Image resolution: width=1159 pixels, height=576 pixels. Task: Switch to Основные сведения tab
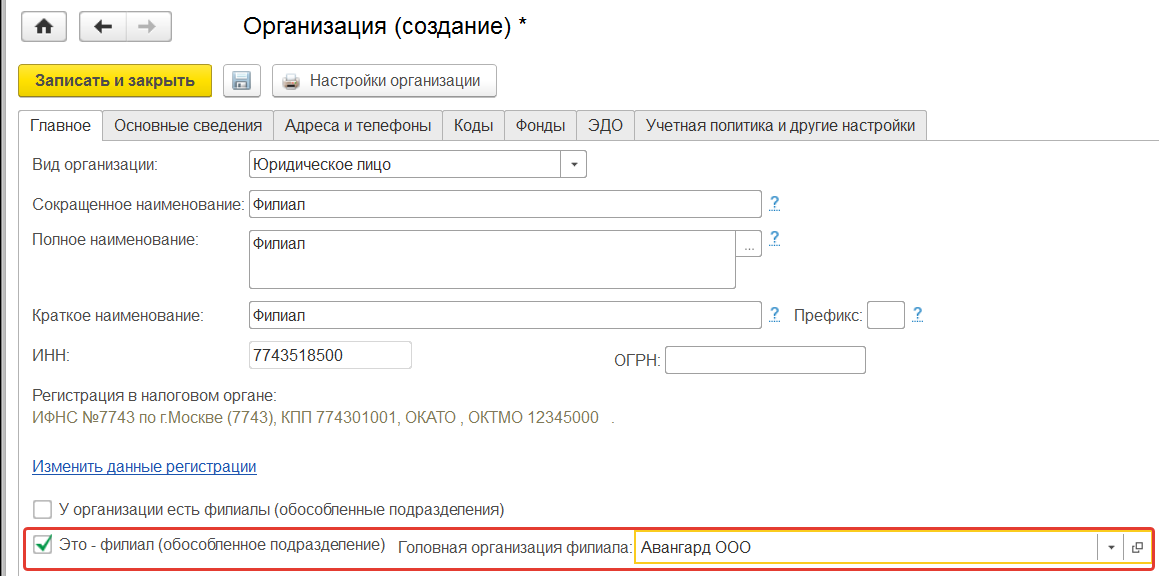(x=188, y=126)
